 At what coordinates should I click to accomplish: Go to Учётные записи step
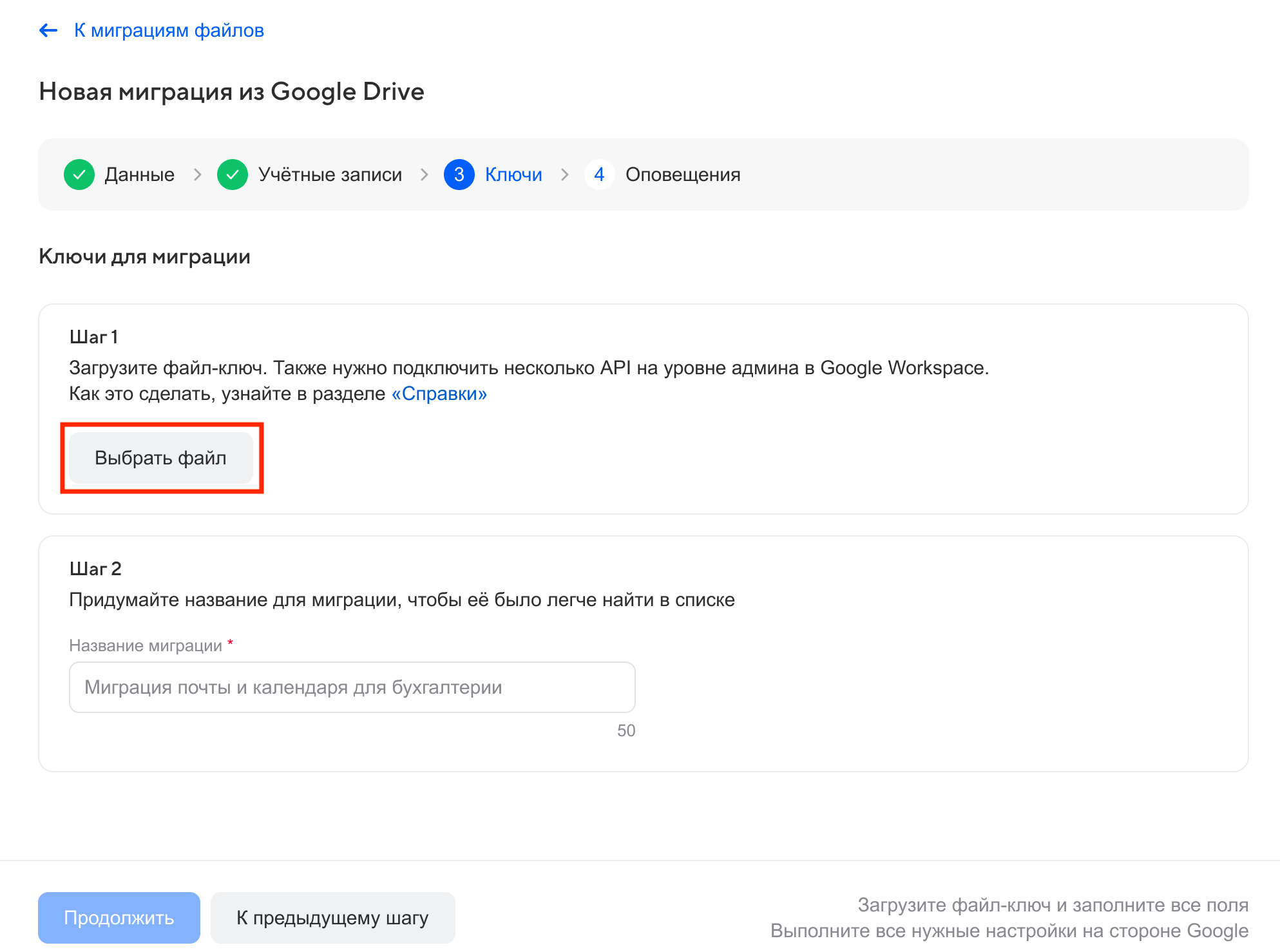pyautogui.click(x=330, y=175)
